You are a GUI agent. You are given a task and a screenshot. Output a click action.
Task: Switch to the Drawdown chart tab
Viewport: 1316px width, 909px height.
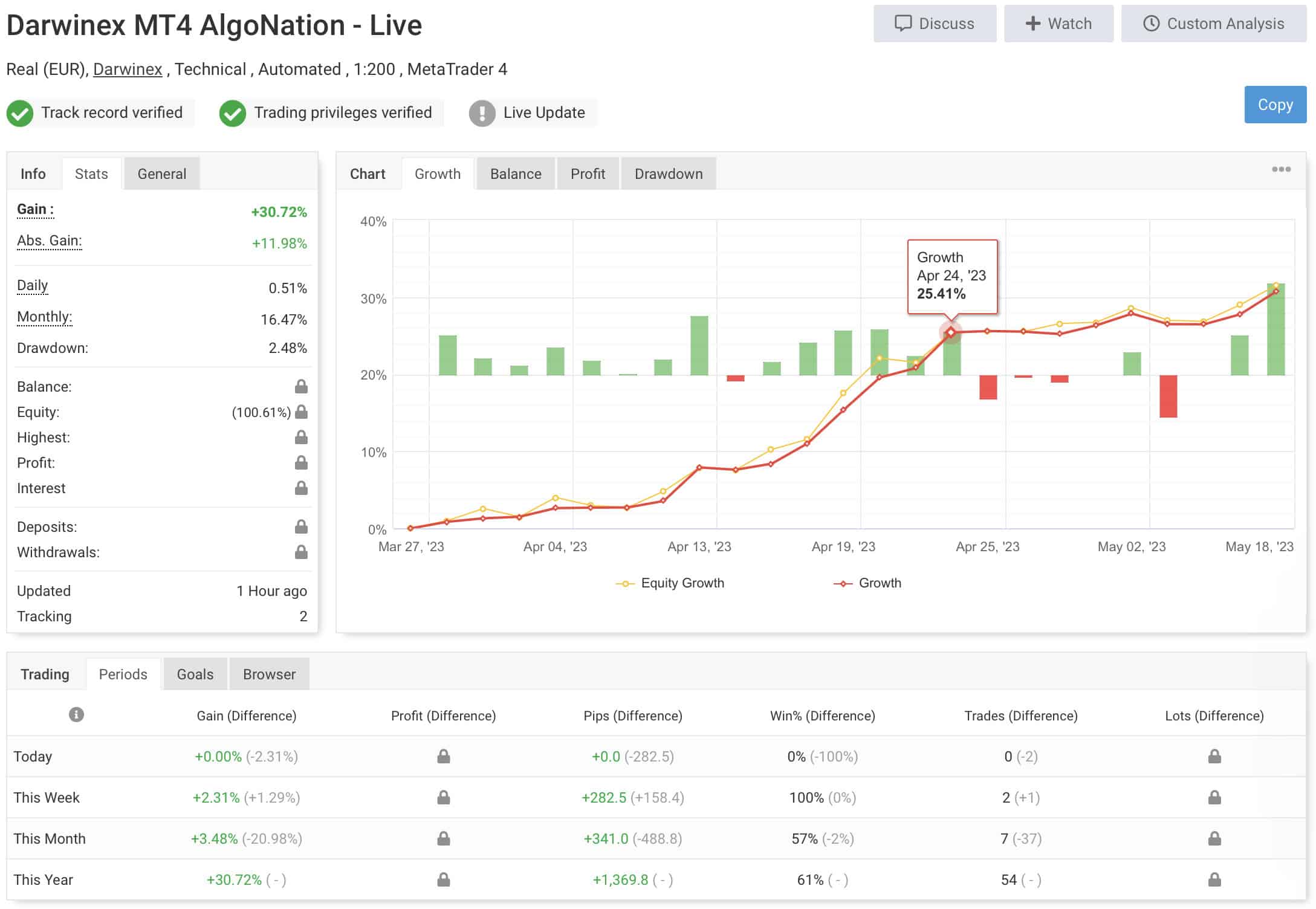click(x=668, y=174)
